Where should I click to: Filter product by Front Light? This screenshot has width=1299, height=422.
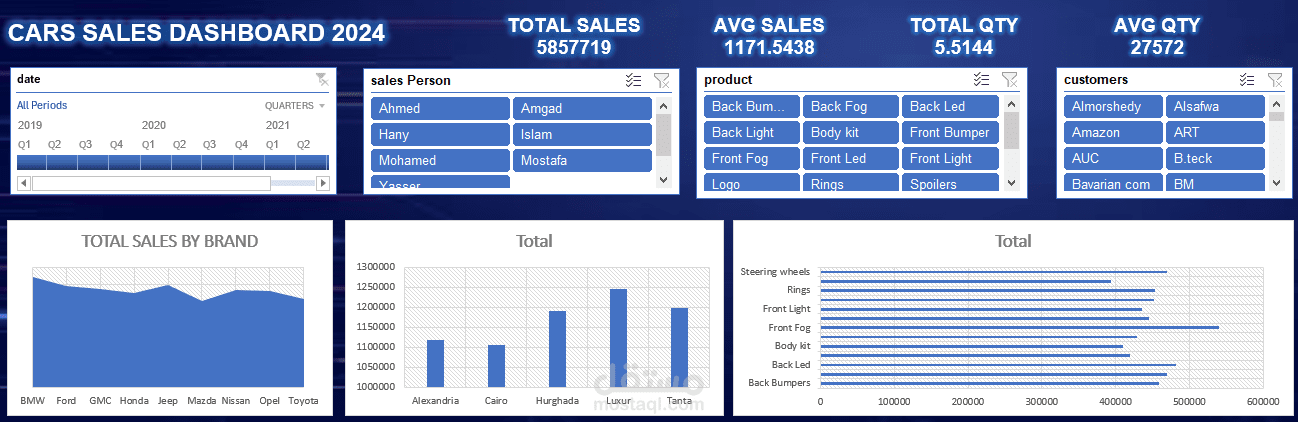[950, 158]
